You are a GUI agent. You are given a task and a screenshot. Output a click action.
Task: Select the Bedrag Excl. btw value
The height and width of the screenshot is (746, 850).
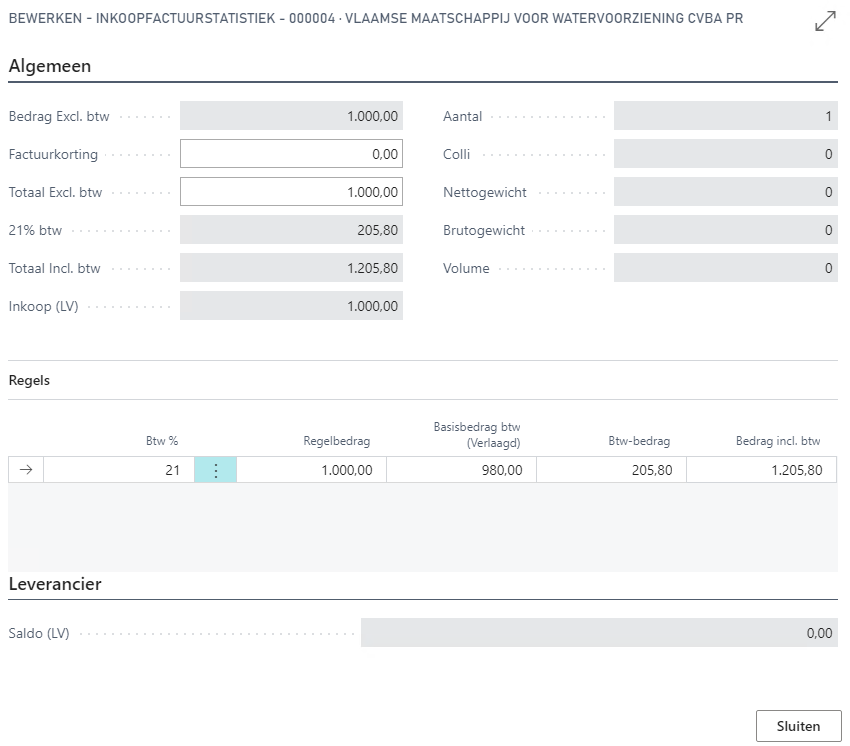(x=291, y=116)
